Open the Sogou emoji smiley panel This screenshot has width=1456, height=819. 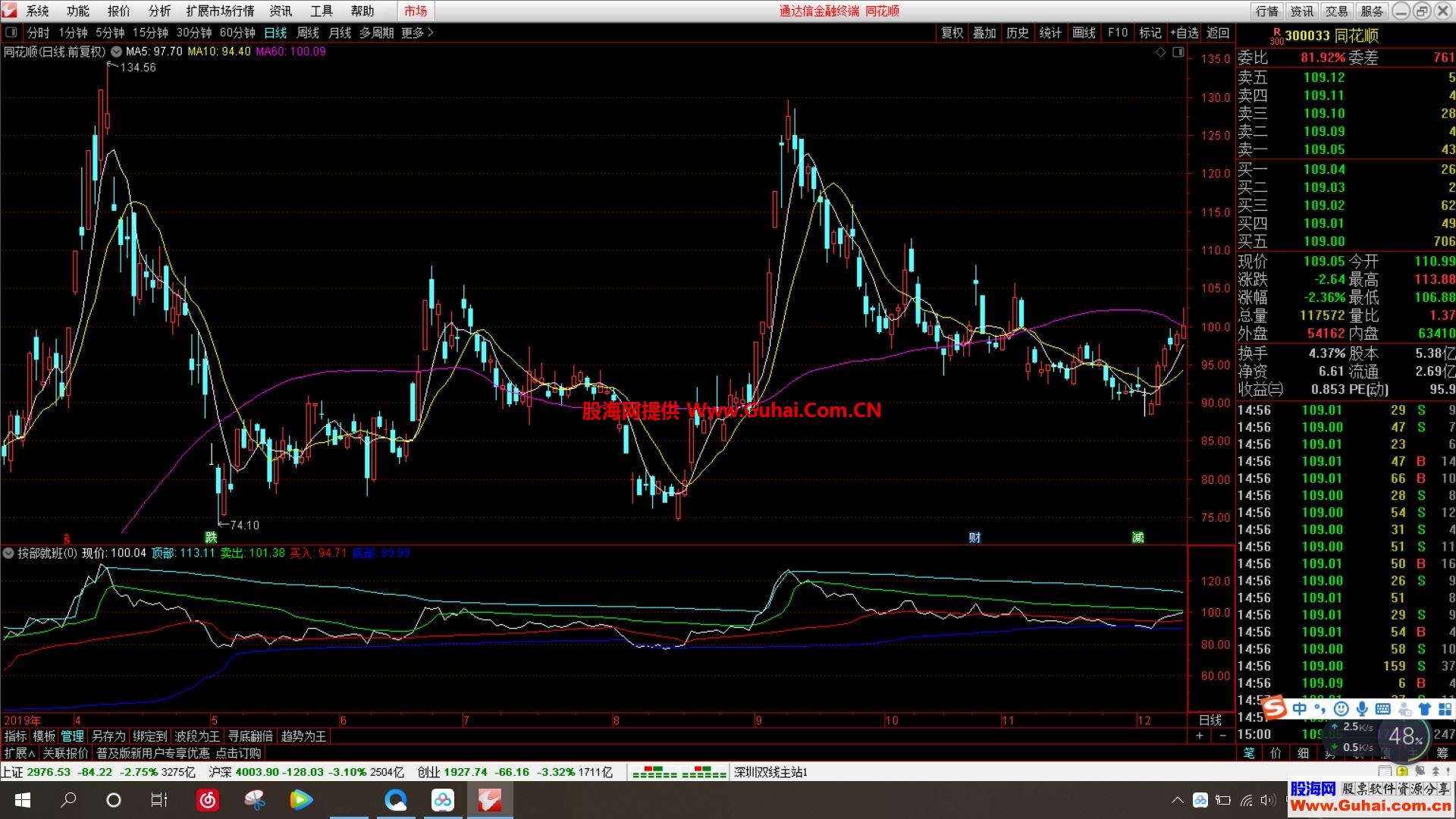click(x=1341, y=709)
